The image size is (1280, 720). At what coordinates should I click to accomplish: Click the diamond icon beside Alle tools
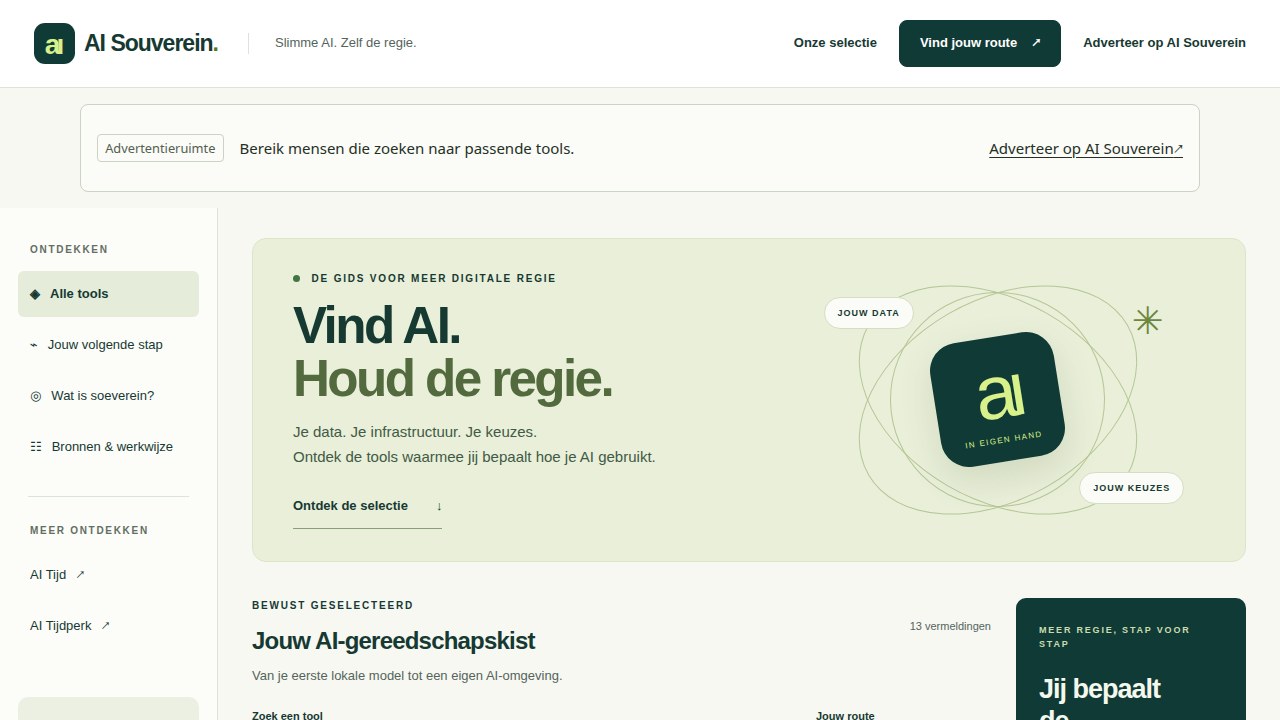(x=35, y=294)
